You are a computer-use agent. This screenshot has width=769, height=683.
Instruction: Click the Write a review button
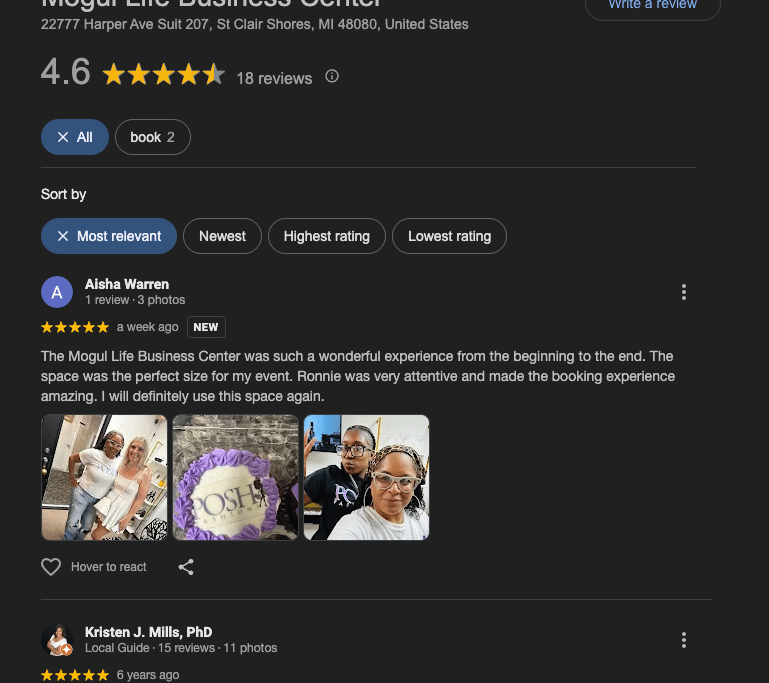click(653, 6)
